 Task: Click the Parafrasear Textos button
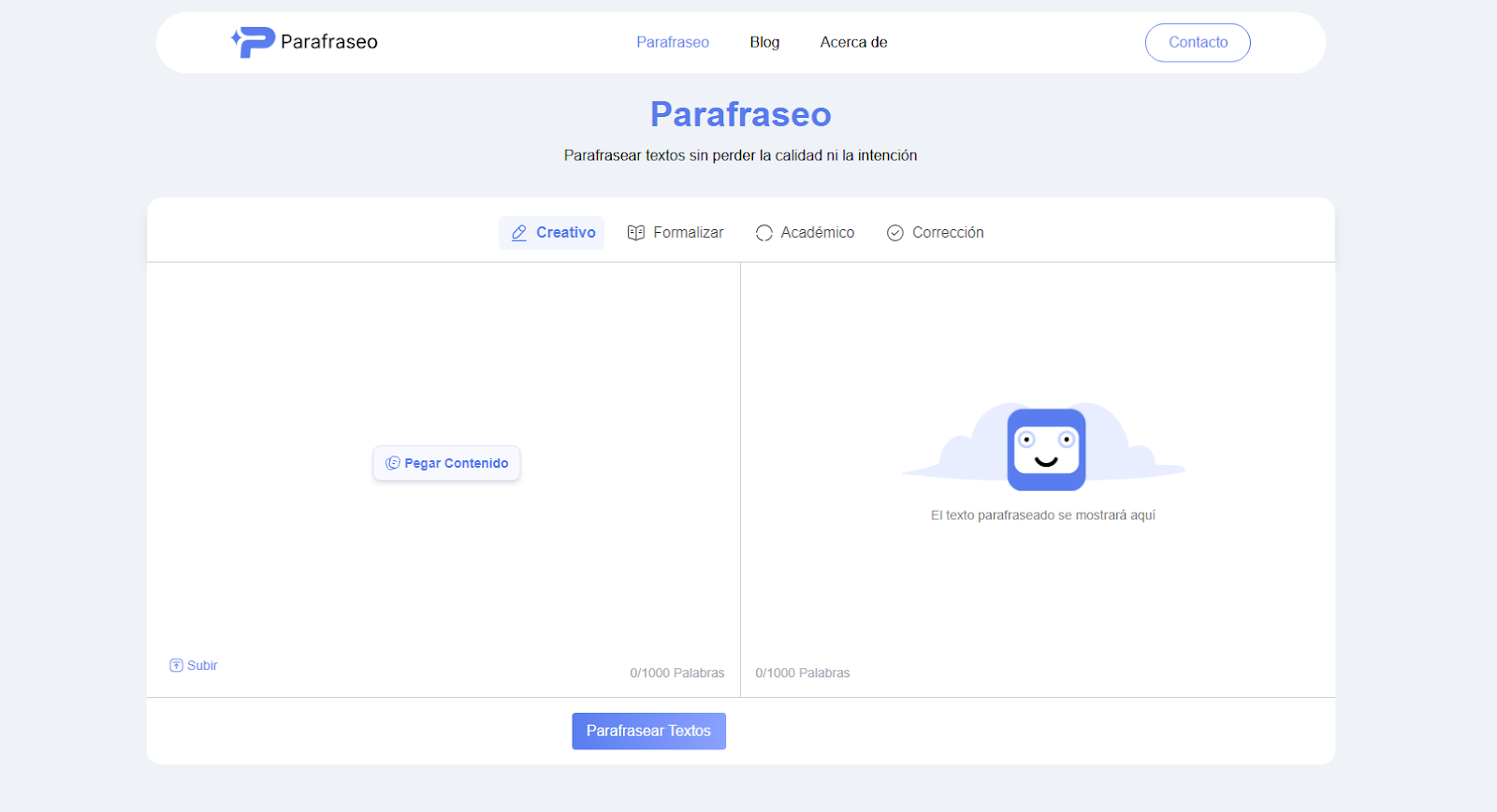tap(649, 732)
